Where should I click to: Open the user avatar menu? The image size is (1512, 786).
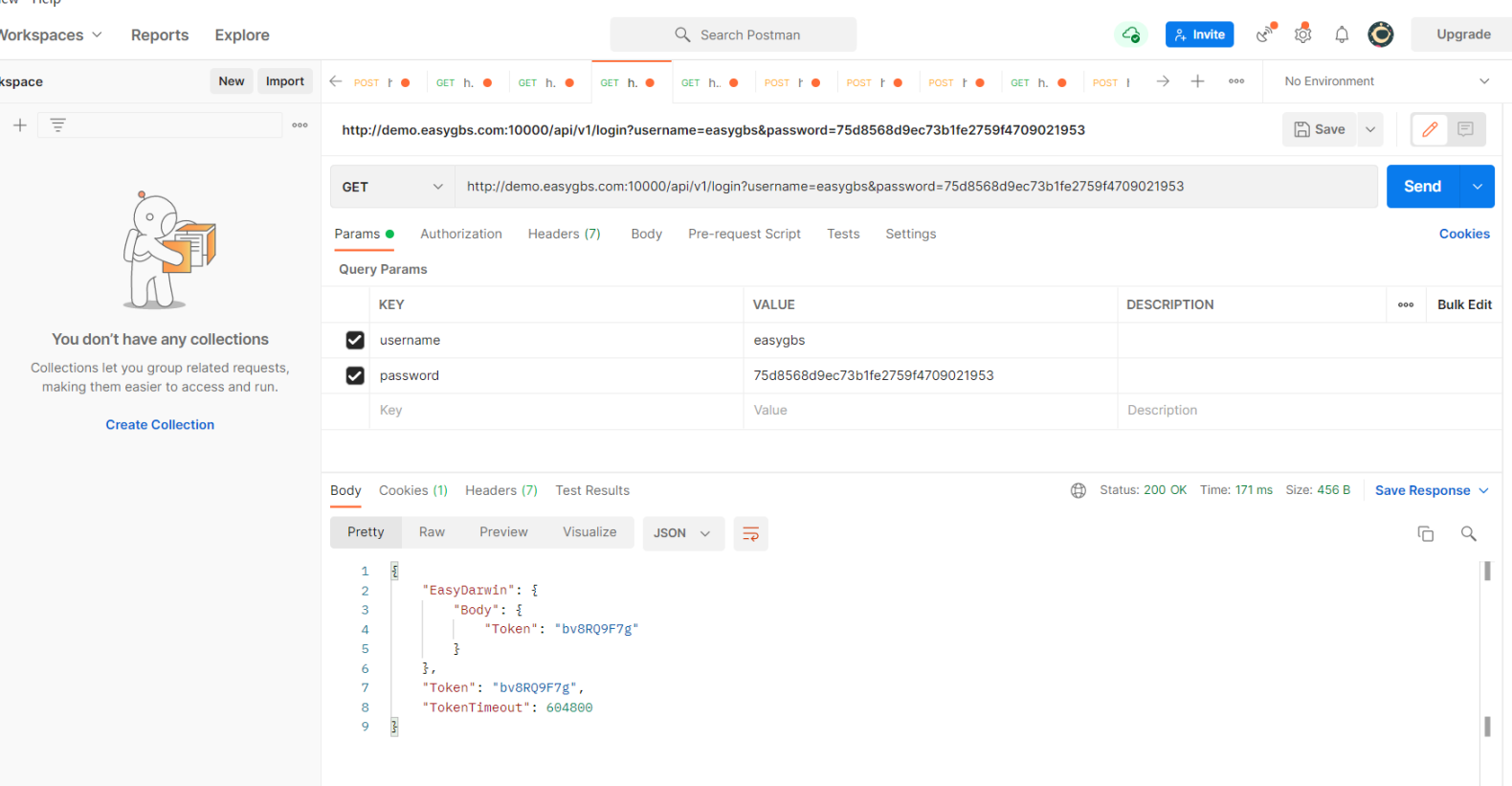coord(1380,34)
